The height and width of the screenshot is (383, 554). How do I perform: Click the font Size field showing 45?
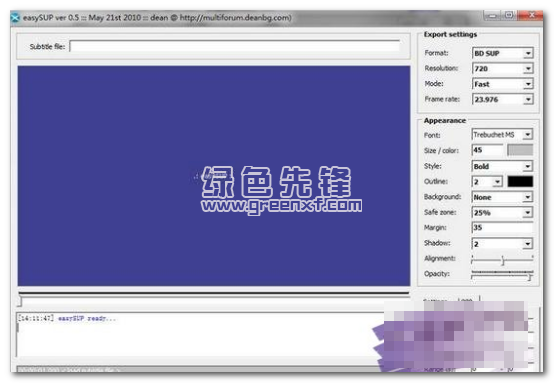[x=487, y=150]
